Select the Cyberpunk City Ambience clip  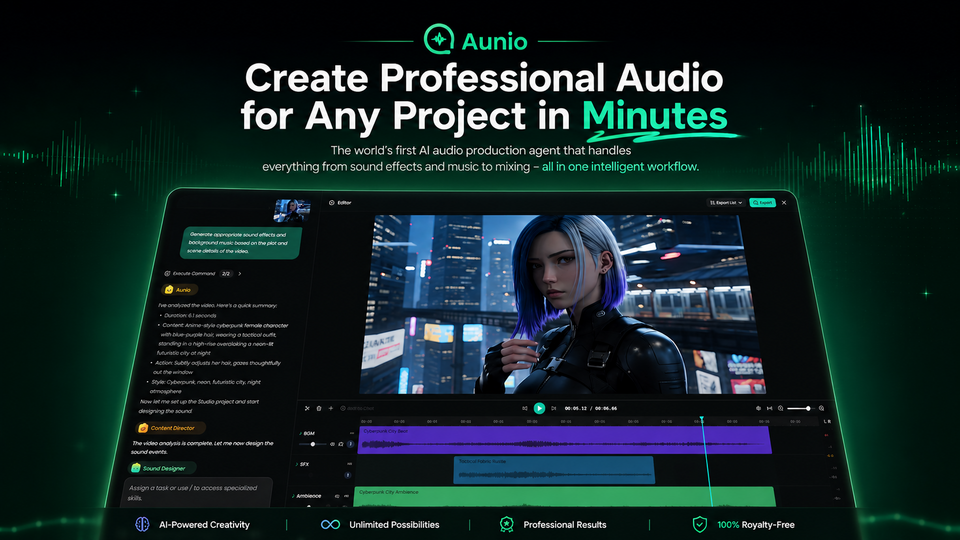(564, 497)
